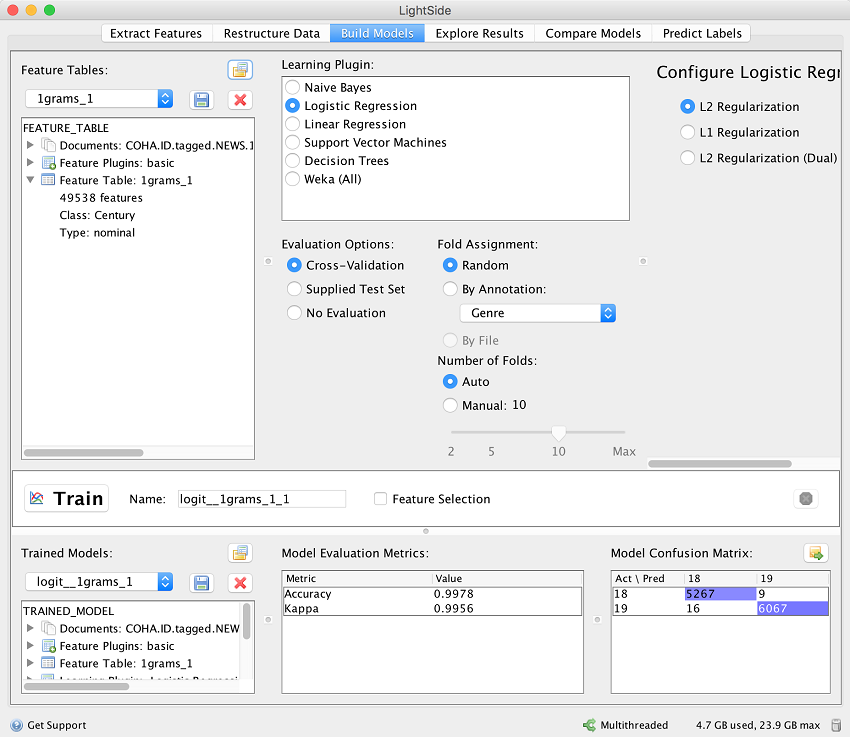Switch to the Predict Labels tab
The image size is (850, 737).
click(x=700, y=33)
